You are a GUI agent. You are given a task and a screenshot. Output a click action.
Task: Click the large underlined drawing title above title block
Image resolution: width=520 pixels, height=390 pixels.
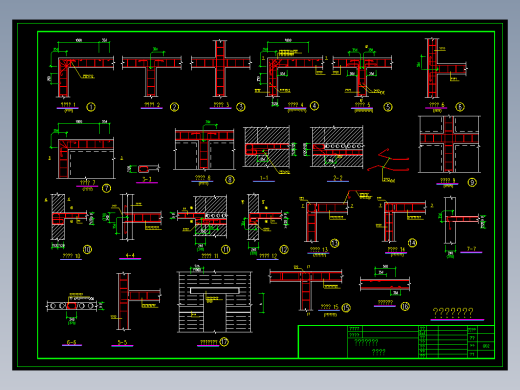click(x=453, y=312)
